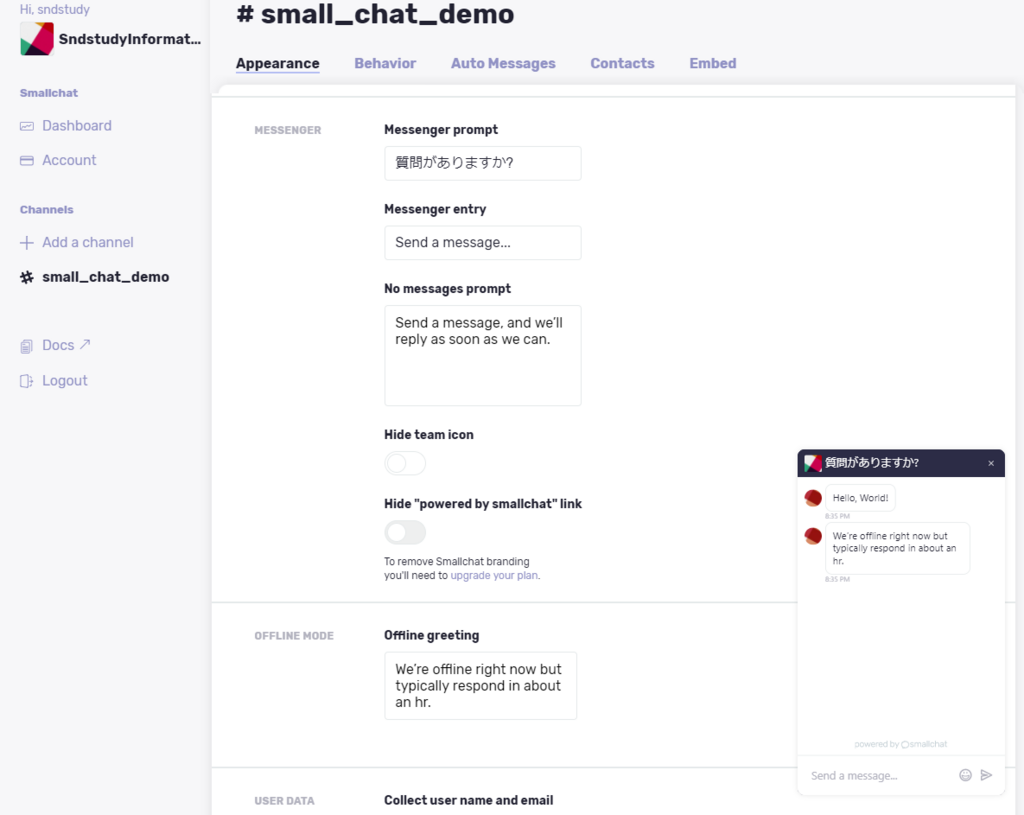
Task: Toggle Hide powered by smallchat link switch
Action: (x=405, y=533)
